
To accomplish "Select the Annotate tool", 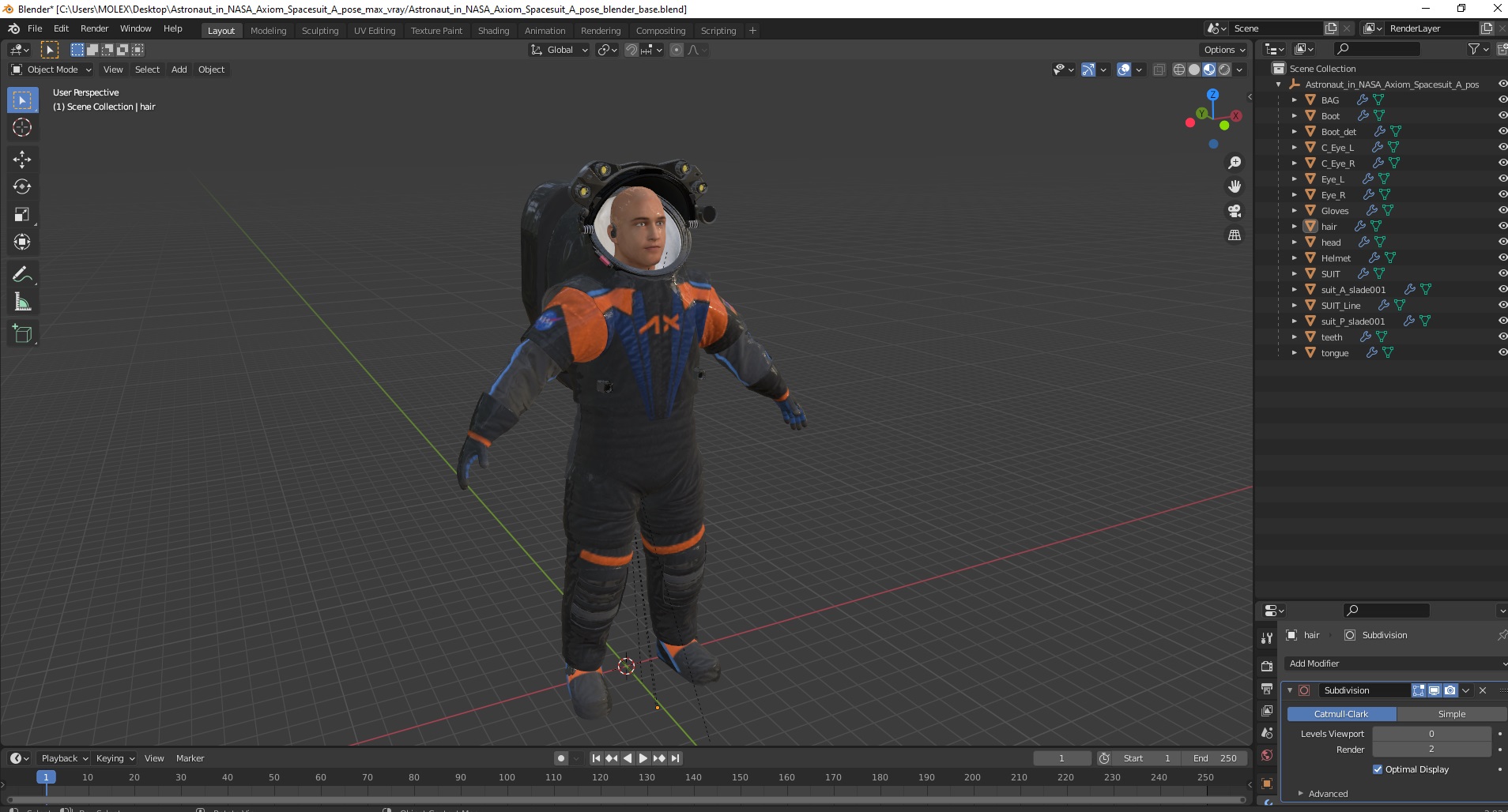I will pyautogui.click(x=22, y=274).
